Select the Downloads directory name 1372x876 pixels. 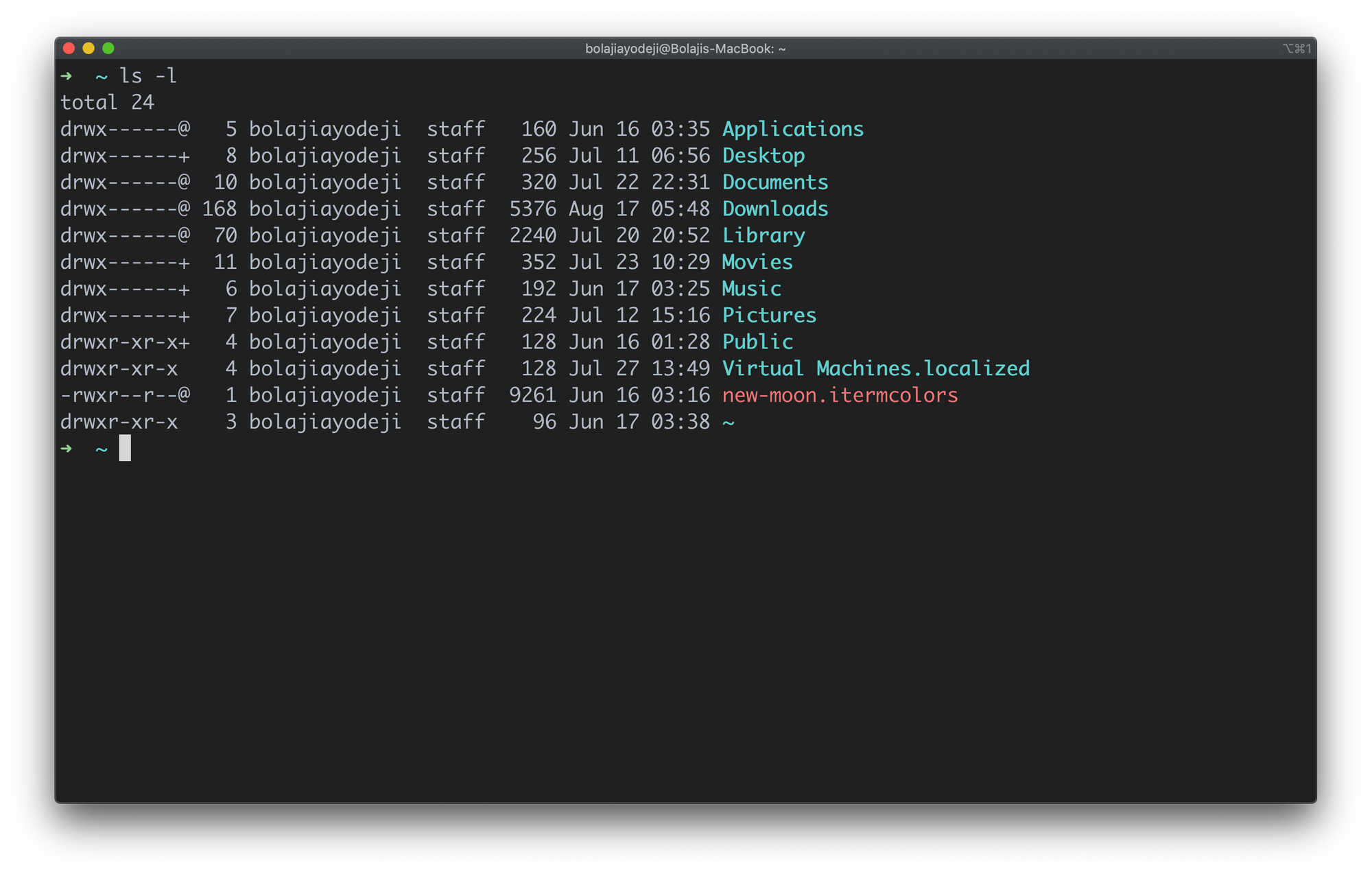775,209
